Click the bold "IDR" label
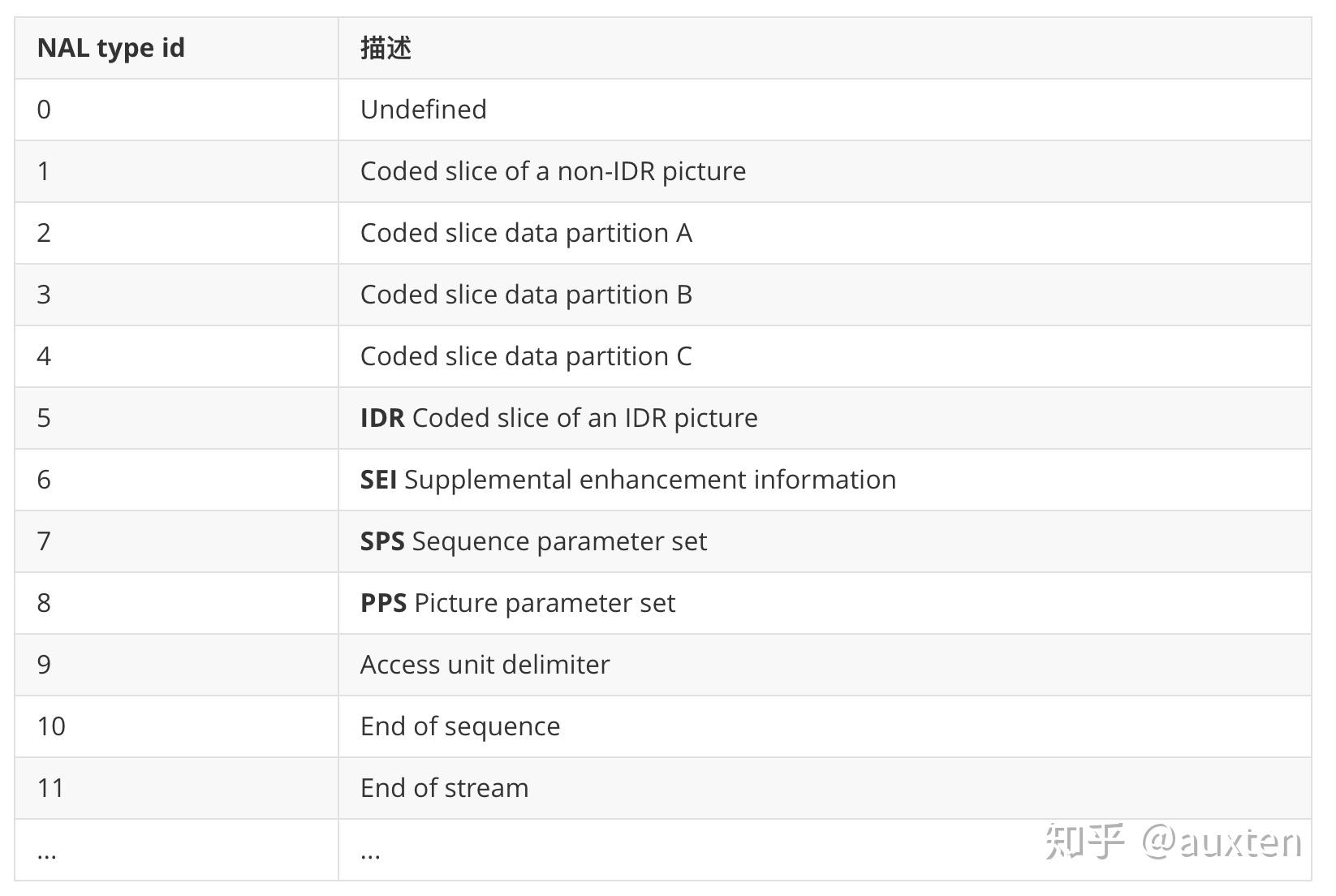Viewport: 1336px width, 896px height. click(382, 418)
